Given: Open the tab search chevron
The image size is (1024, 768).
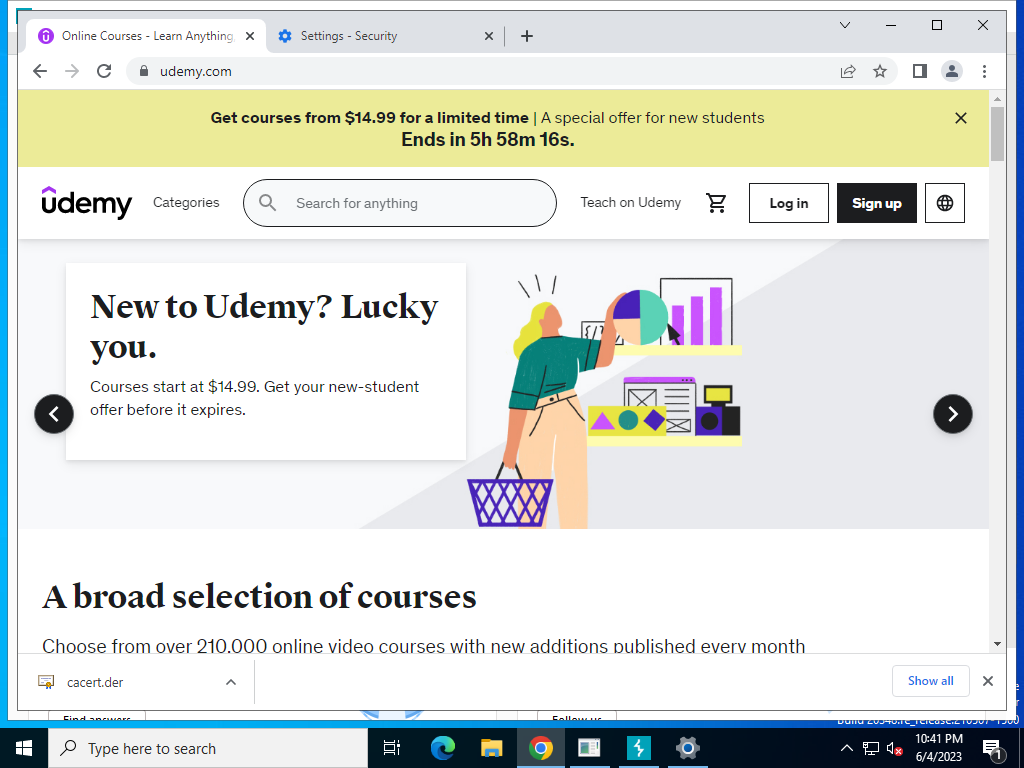Looking at the screenshot, I should tap(844, 25).
